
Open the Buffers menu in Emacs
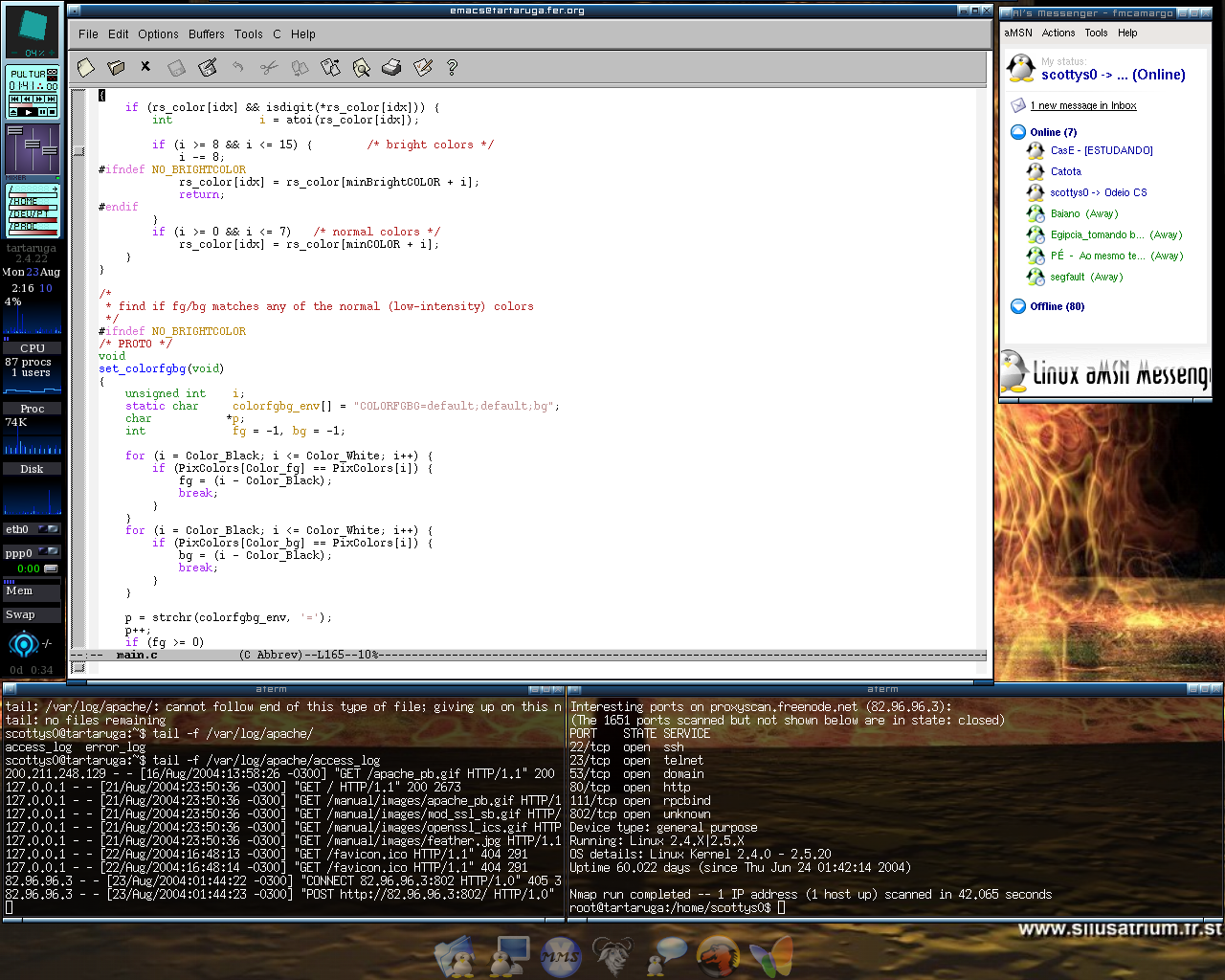coord(206,34)
